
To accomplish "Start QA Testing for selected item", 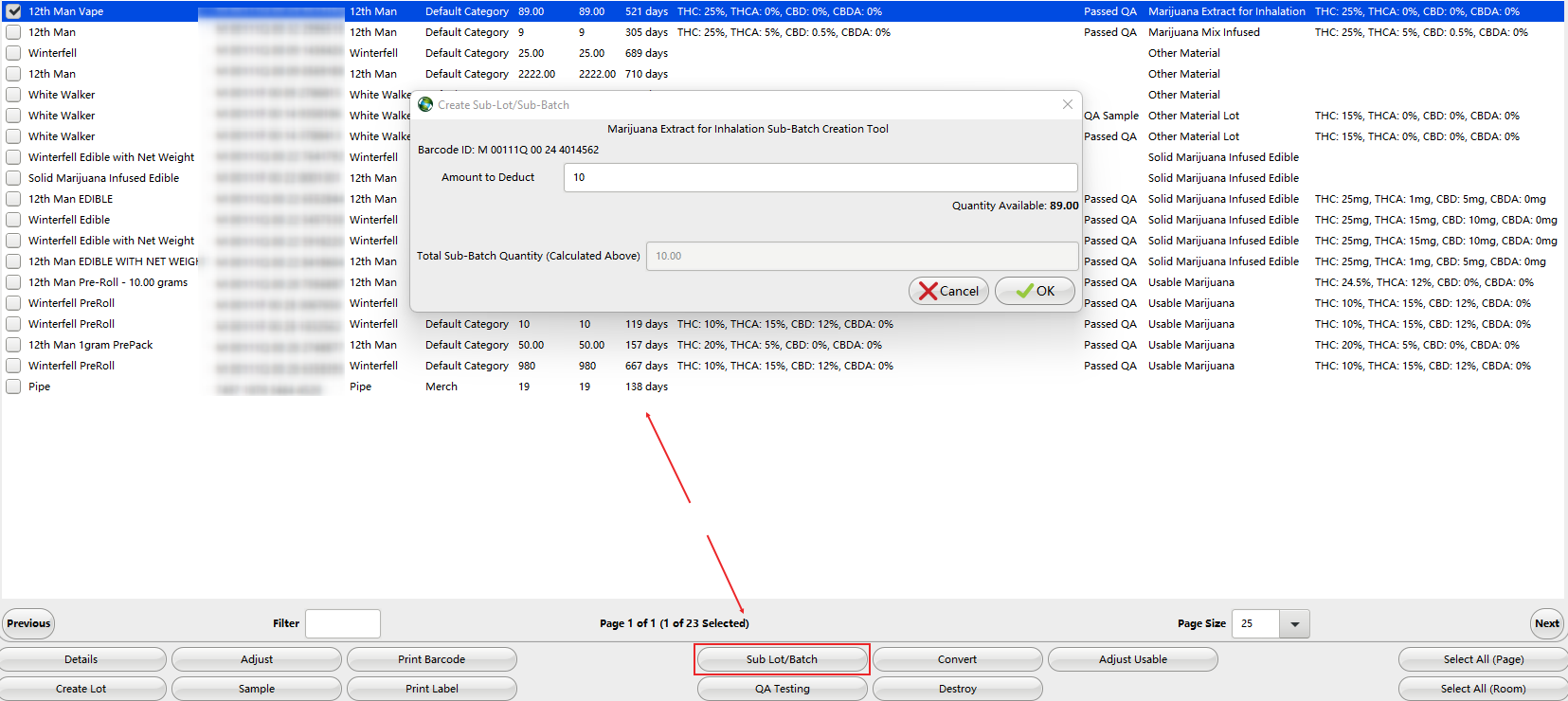I will tap(782, 689).
